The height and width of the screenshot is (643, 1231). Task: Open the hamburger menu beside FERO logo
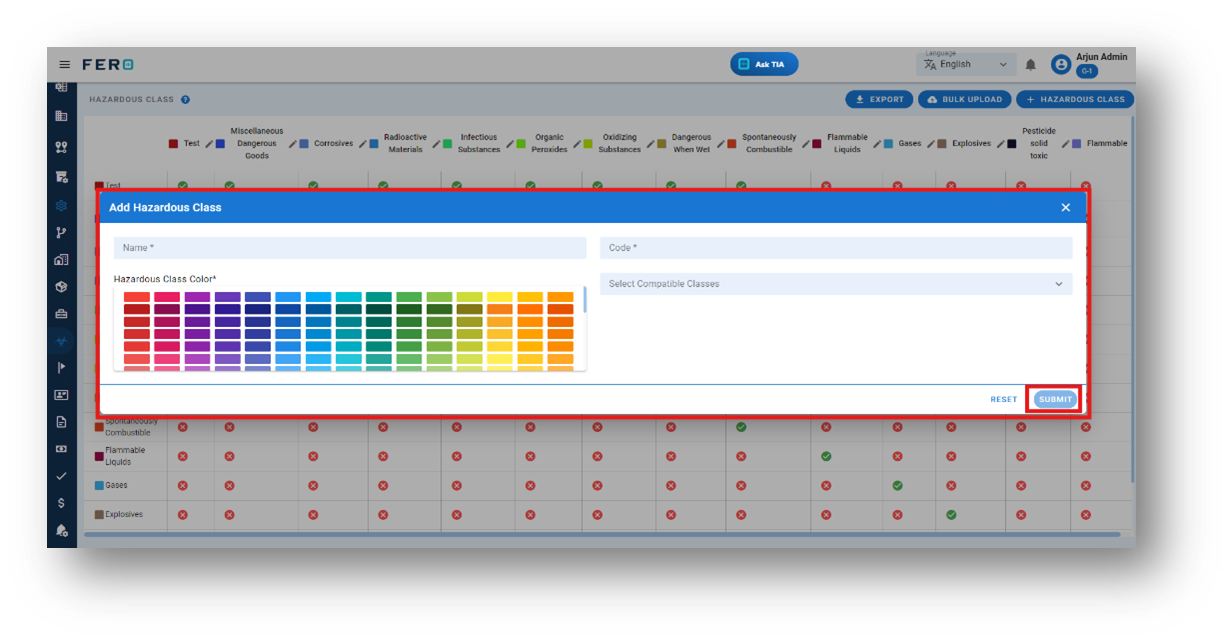pos(65,64)
